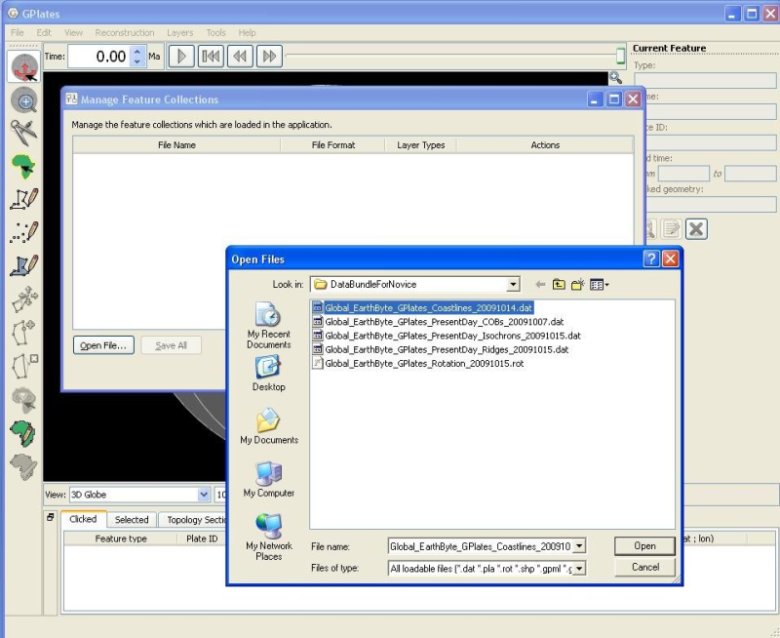Open the Edit menu

point(44,32)
